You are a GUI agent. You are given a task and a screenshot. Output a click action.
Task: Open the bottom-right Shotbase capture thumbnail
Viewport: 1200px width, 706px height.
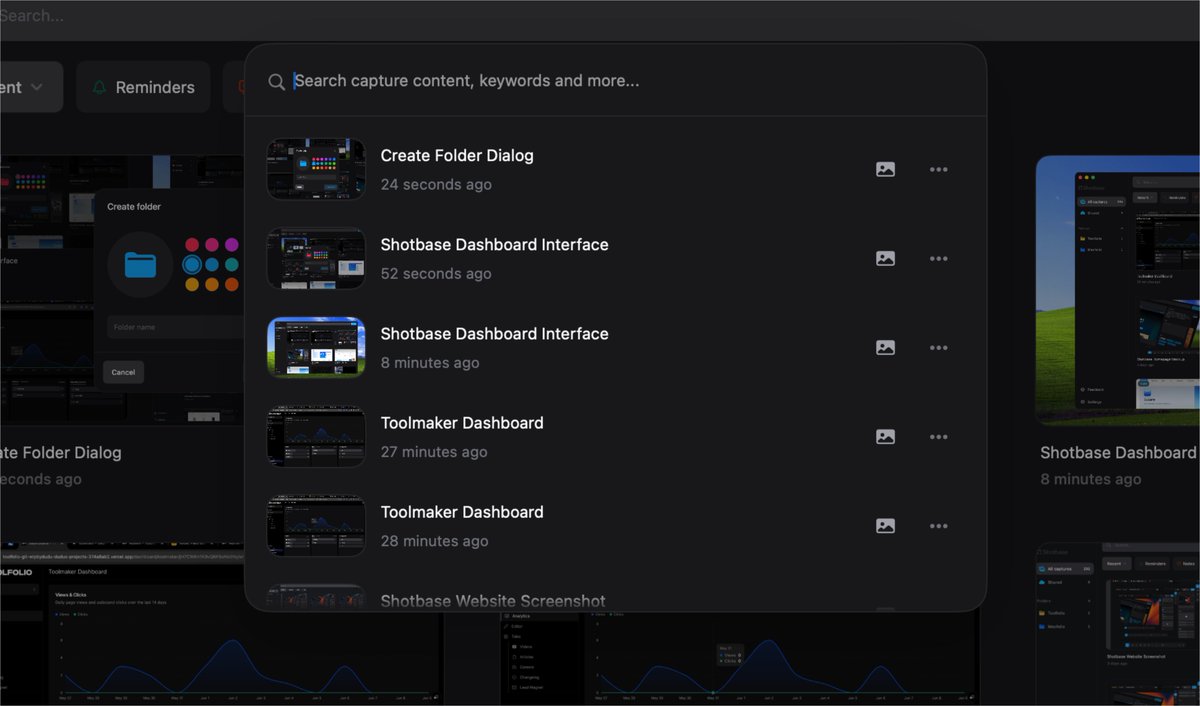point(1118,625)
